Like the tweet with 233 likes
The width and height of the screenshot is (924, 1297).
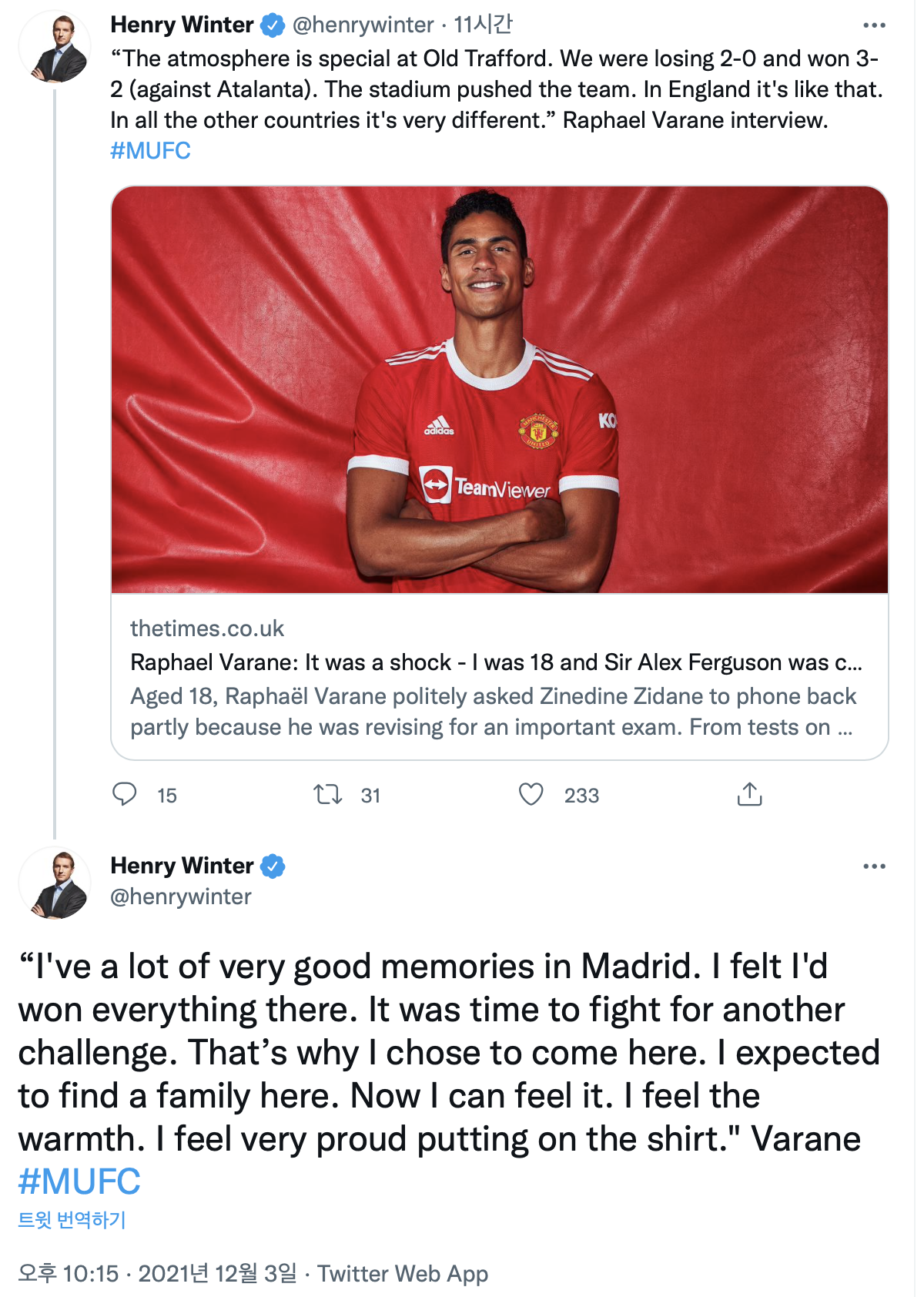(531, 794)
